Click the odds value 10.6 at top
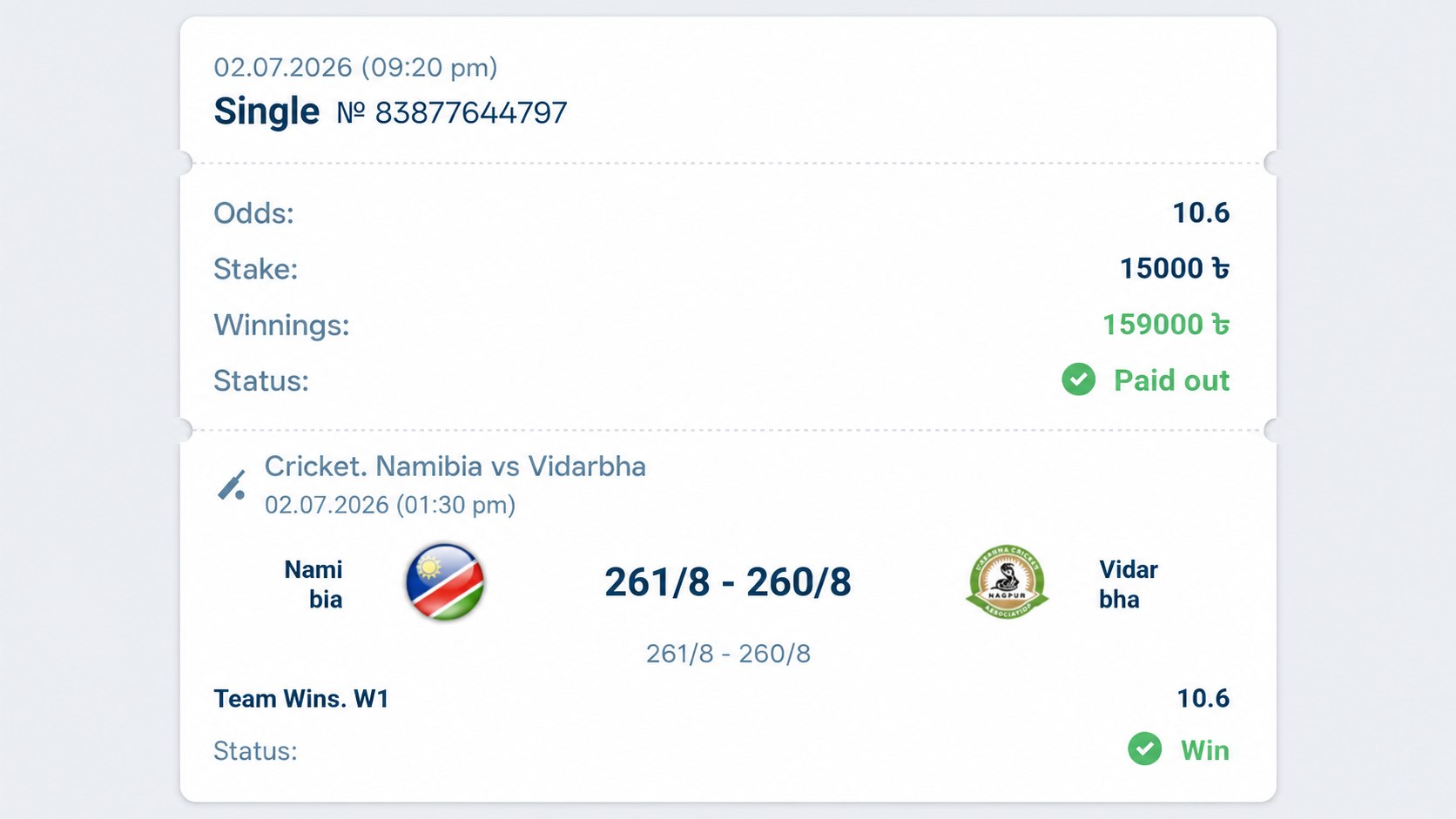The width and height of the screenshot is (1456, 819). [x=1201, y=213]
